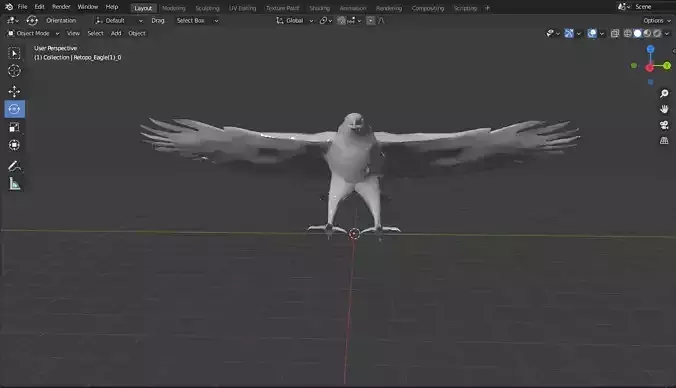Click the zoom view magnifier icon

coord(664,94)
